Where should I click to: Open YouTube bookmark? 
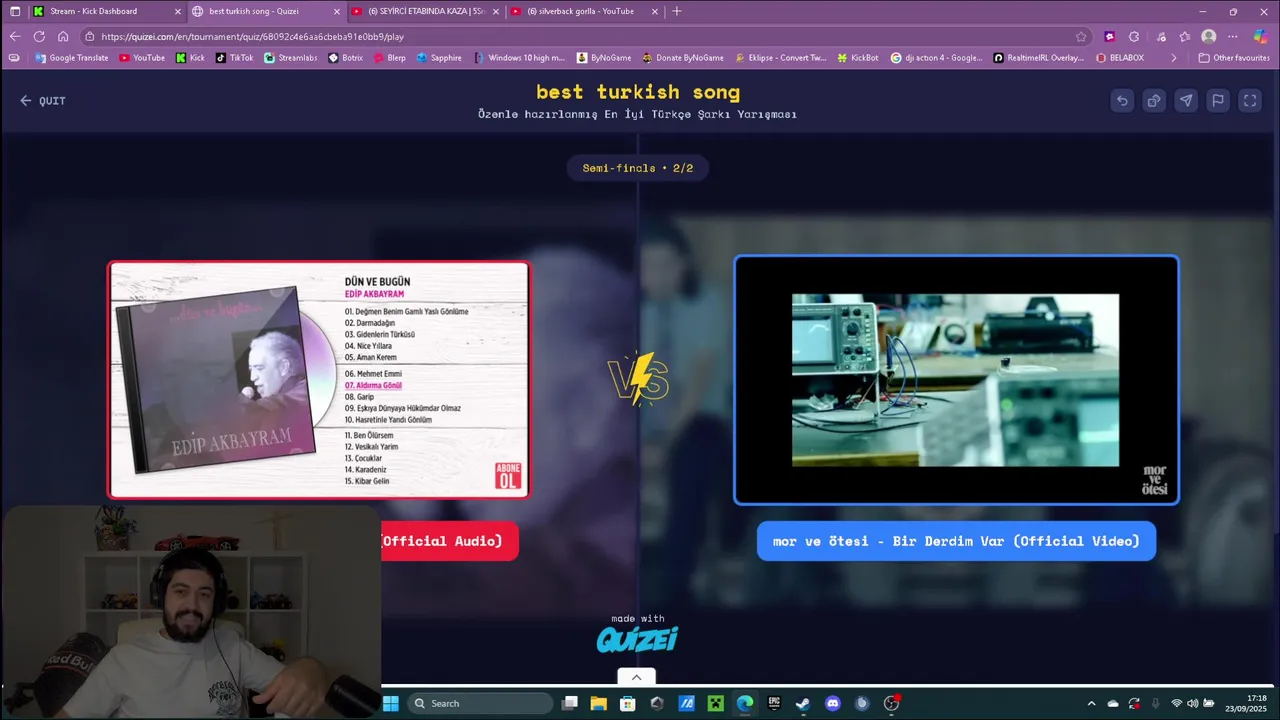pyautogui.click(x=142, y=58)
